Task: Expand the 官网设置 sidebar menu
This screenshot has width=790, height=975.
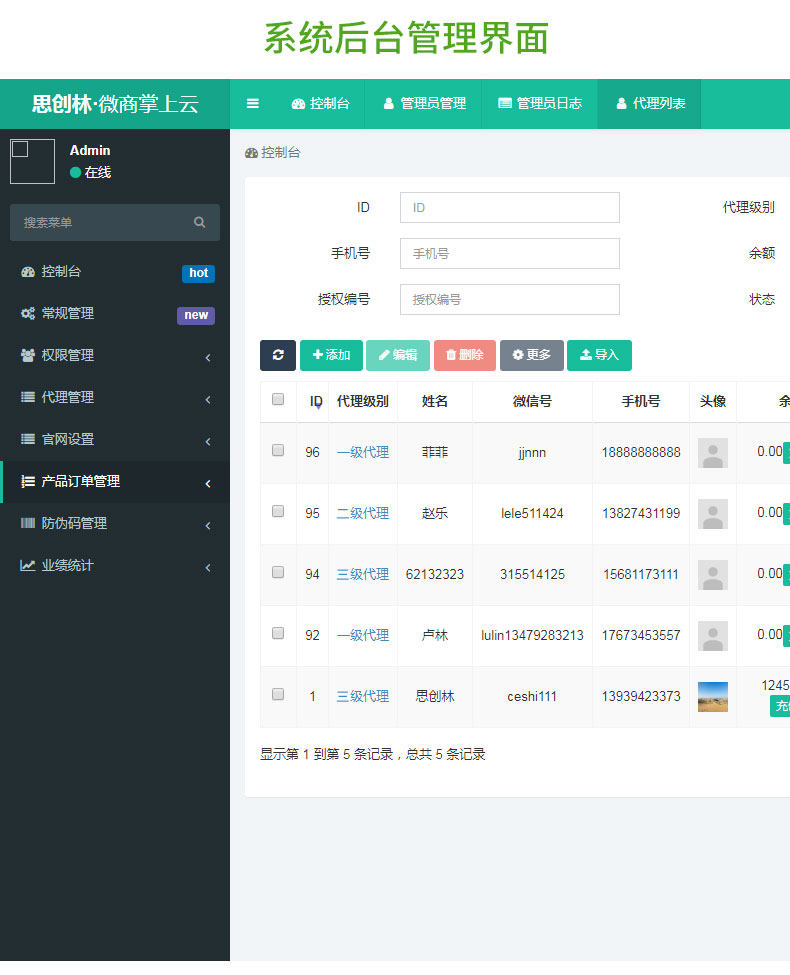Action: pyautogui.click(x=115, y=440)
